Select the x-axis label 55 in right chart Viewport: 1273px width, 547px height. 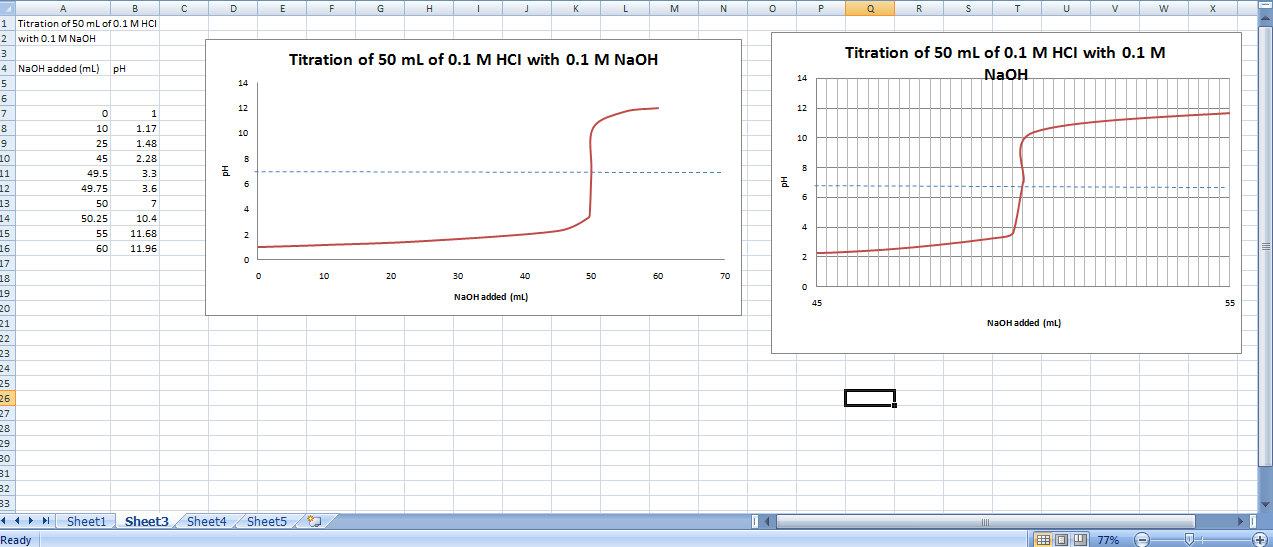(1229, 302)
